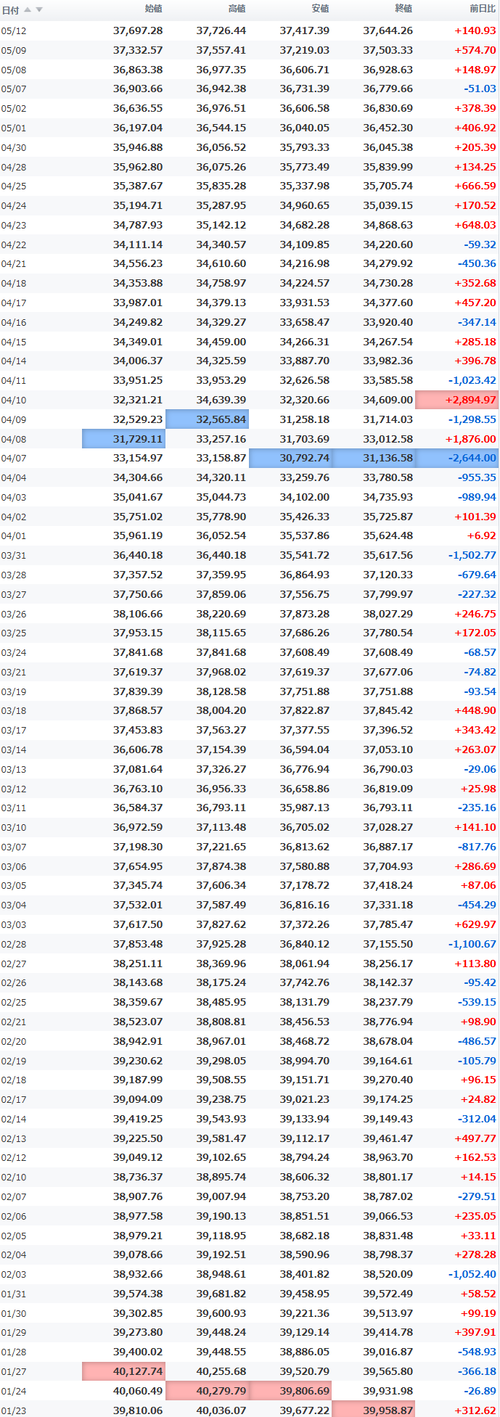Select the 04/04 date cell
The width and height of the screenshot is (500, 1417).
click(14, 477)
